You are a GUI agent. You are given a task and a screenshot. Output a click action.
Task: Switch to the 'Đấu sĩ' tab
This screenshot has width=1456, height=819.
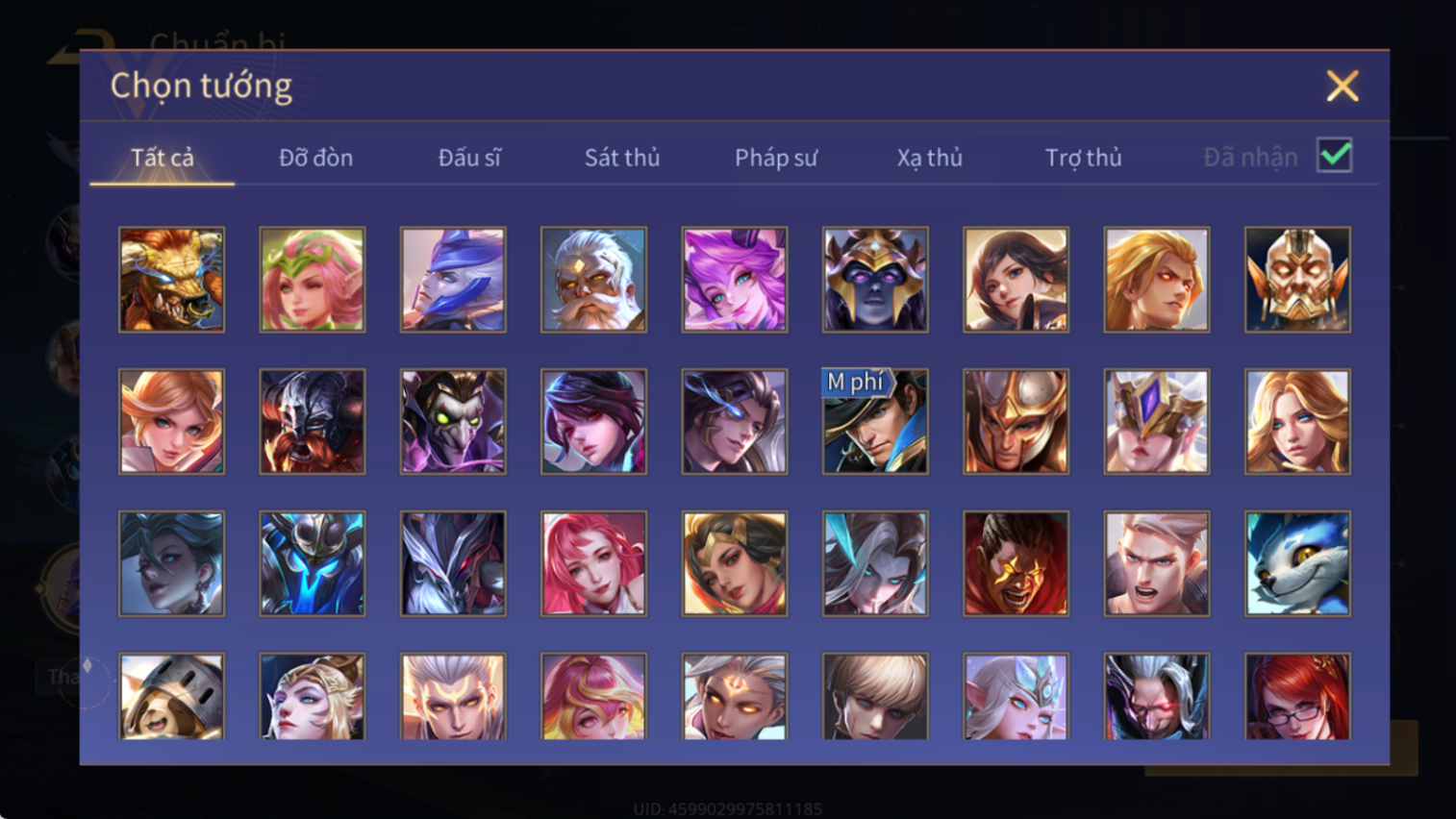[x=469, y=158]
